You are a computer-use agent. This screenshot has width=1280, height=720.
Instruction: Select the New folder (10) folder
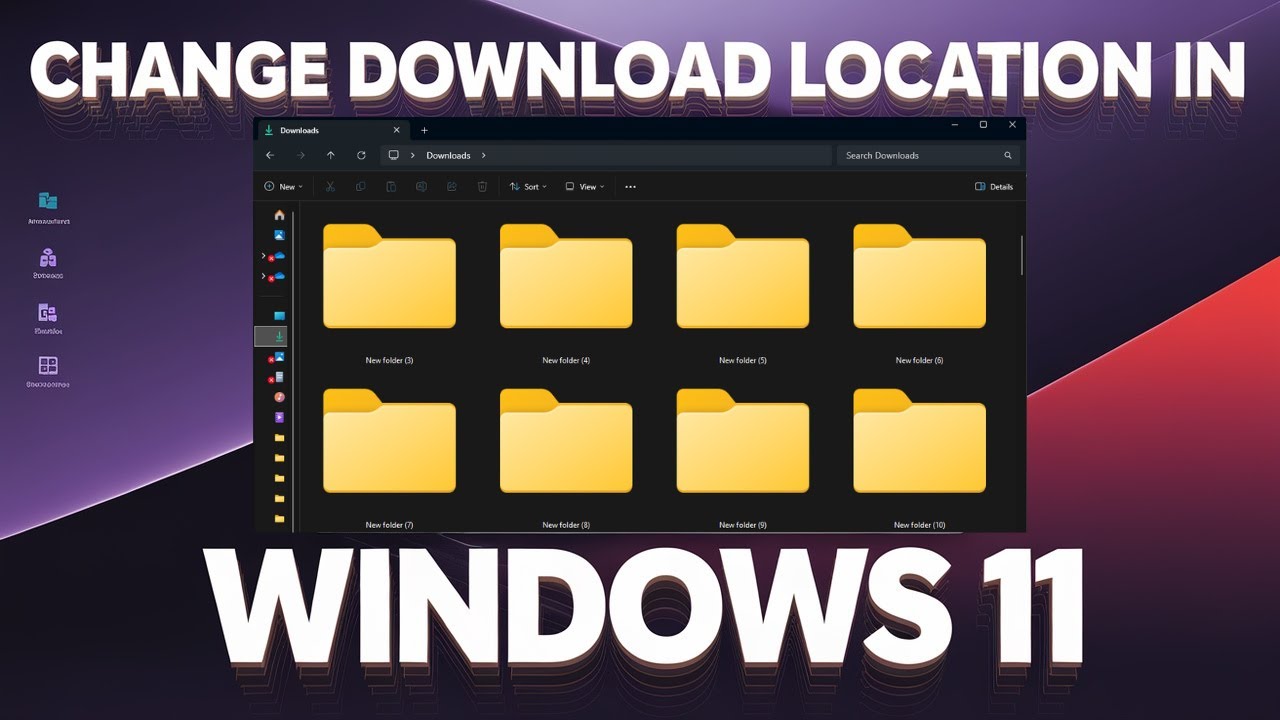pos(919,458)
